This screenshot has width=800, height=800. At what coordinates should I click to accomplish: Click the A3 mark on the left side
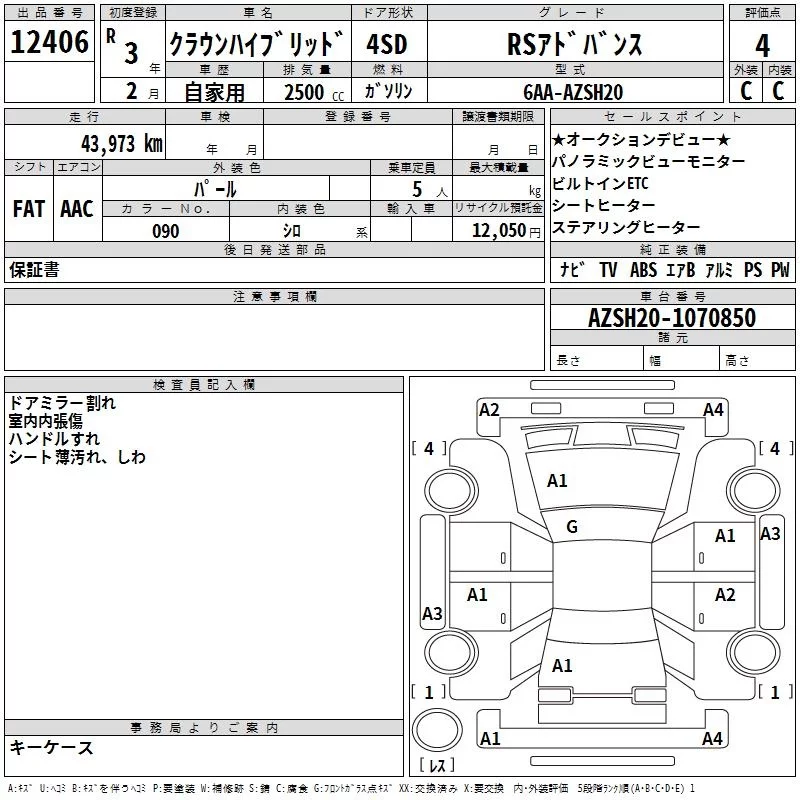[x=432, y=614]
